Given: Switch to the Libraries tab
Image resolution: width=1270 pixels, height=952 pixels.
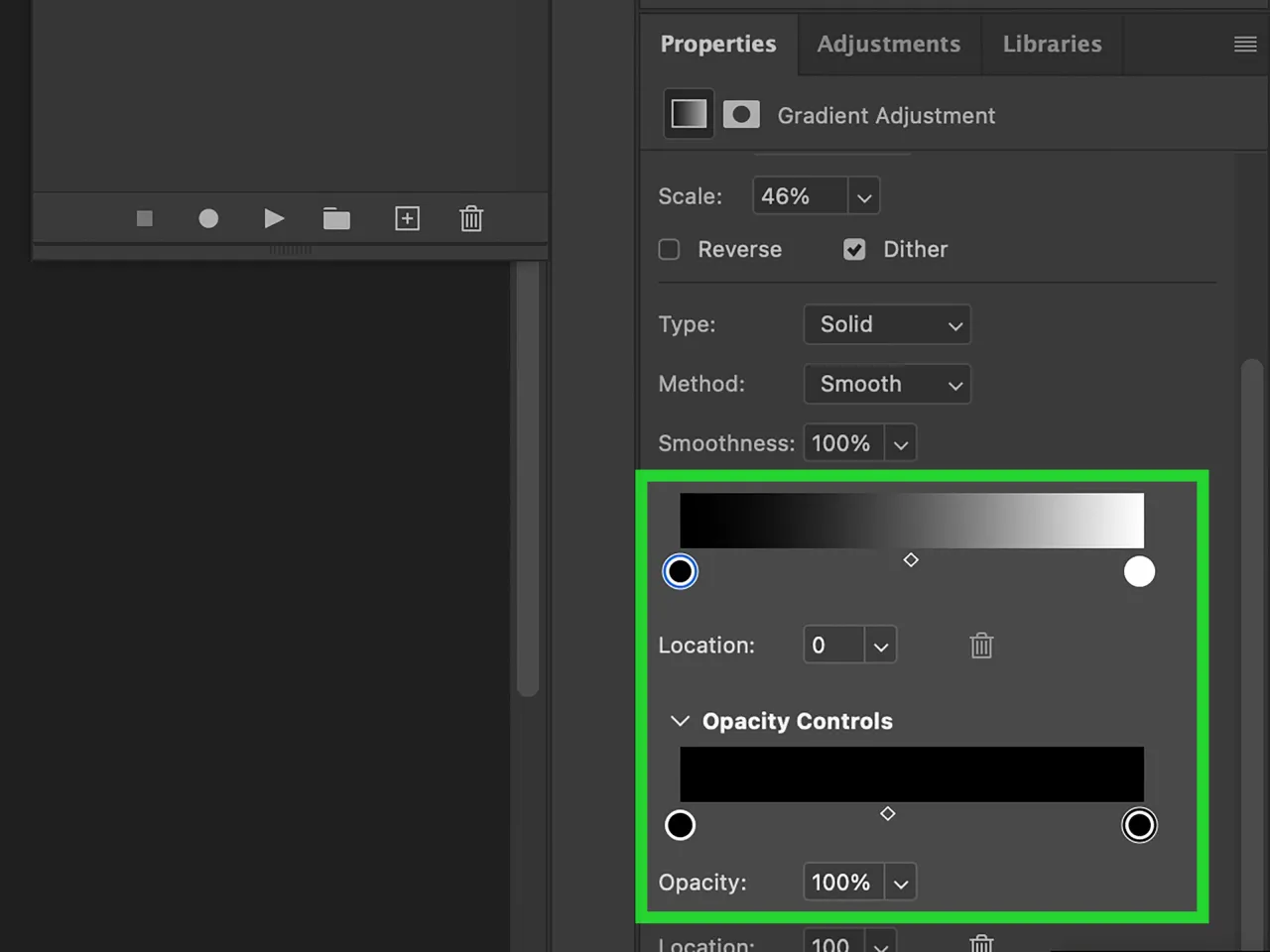Looking at the screenshot, I should [1052, 44].
